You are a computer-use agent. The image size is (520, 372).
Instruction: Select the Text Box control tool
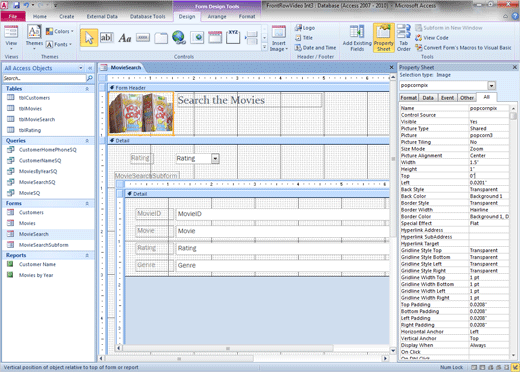coord(107,38)
